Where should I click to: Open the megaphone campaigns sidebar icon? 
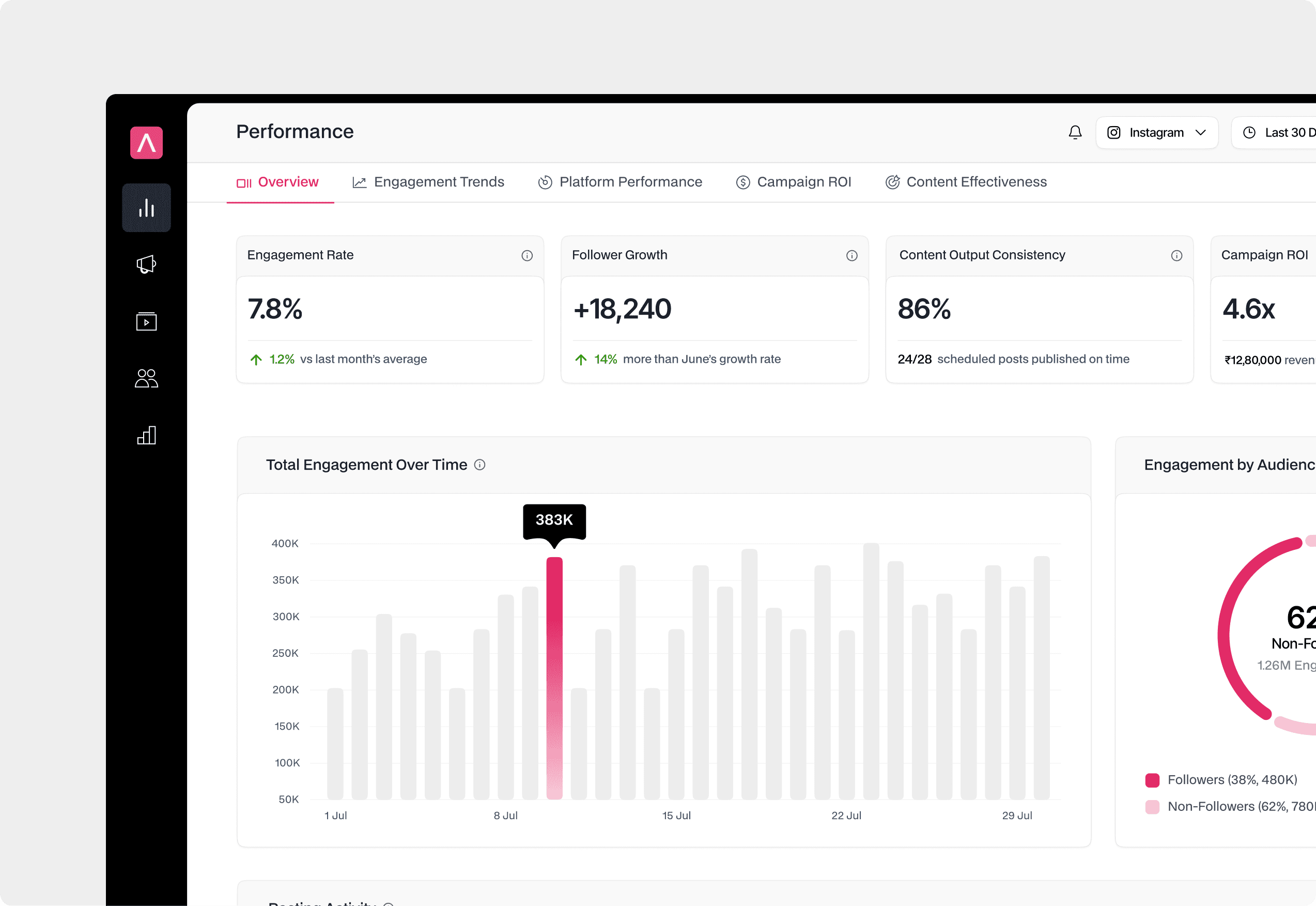[146, 265]
